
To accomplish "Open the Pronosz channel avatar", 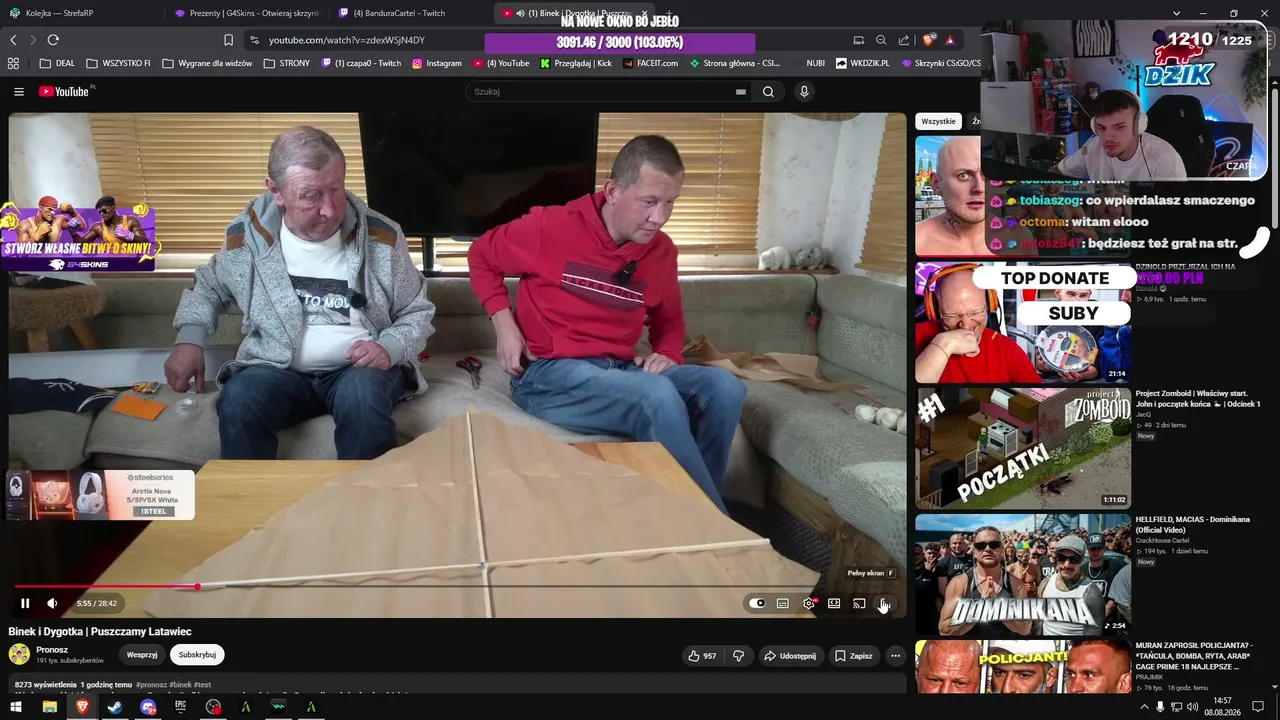I will (x=19, y=654).
